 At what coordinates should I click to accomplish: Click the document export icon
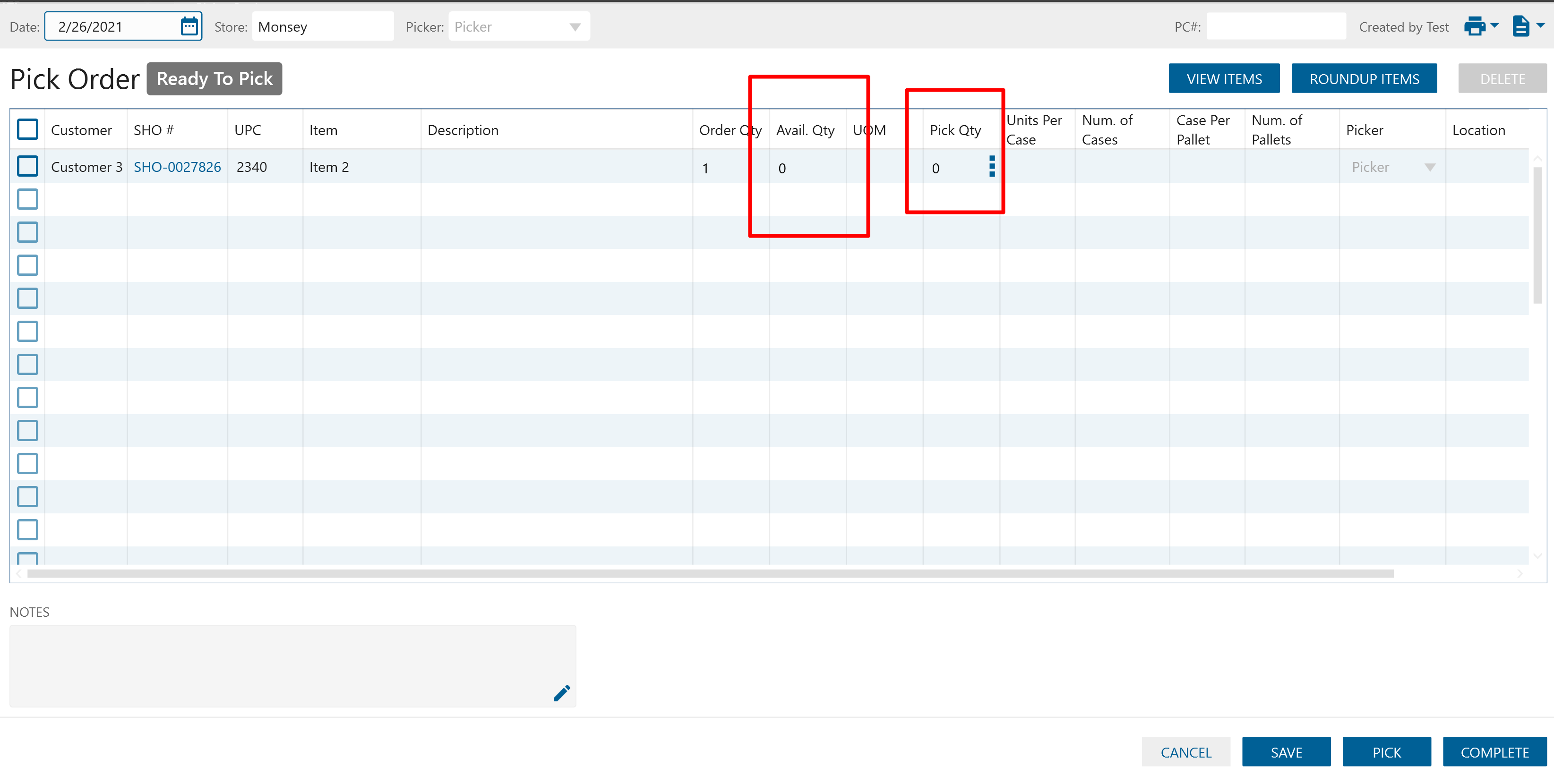pos(1520,26)
